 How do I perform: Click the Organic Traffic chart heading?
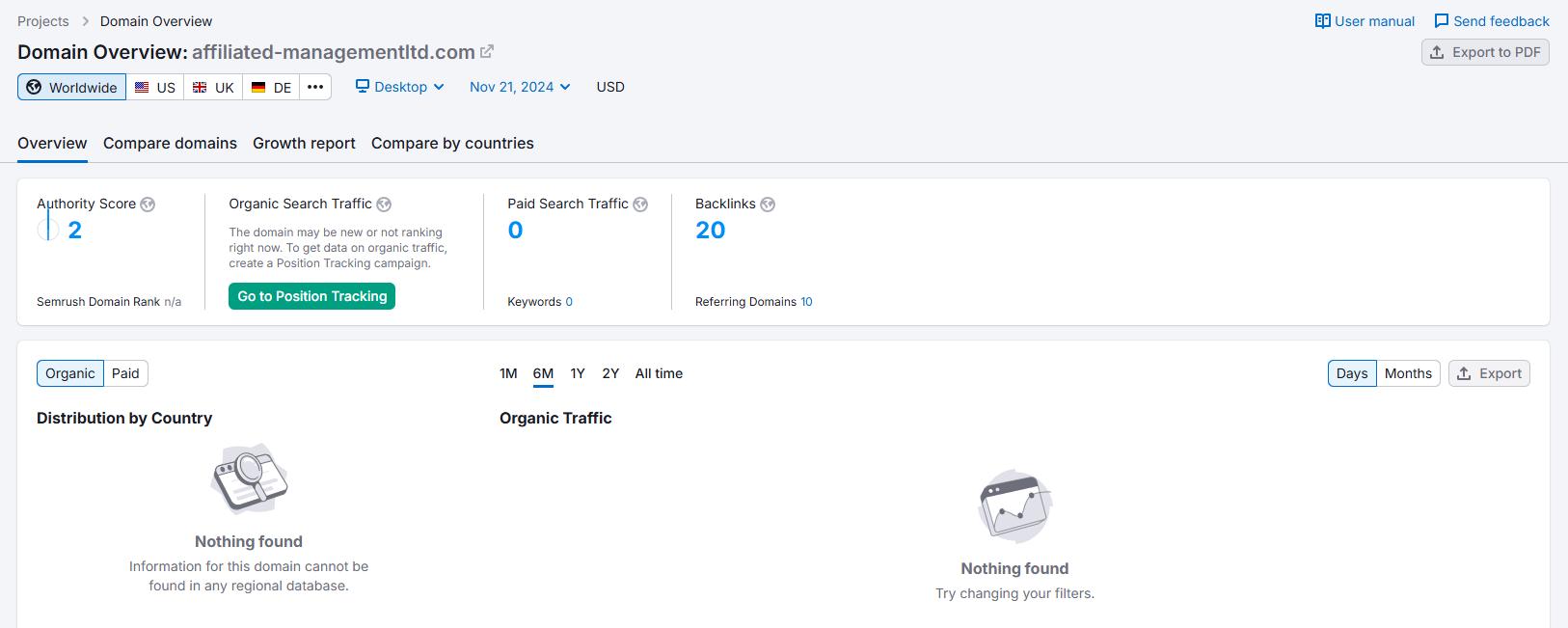point(555,418)
